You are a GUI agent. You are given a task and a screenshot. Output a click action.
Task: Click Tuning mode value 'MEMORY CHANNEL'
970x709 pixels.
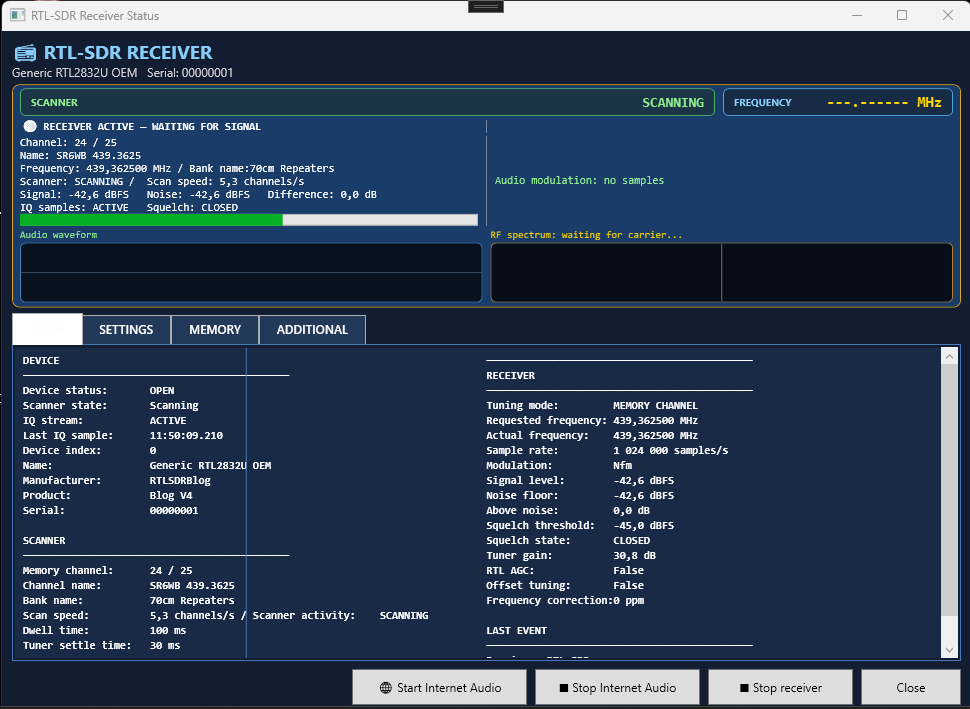[x=655, y=406]
